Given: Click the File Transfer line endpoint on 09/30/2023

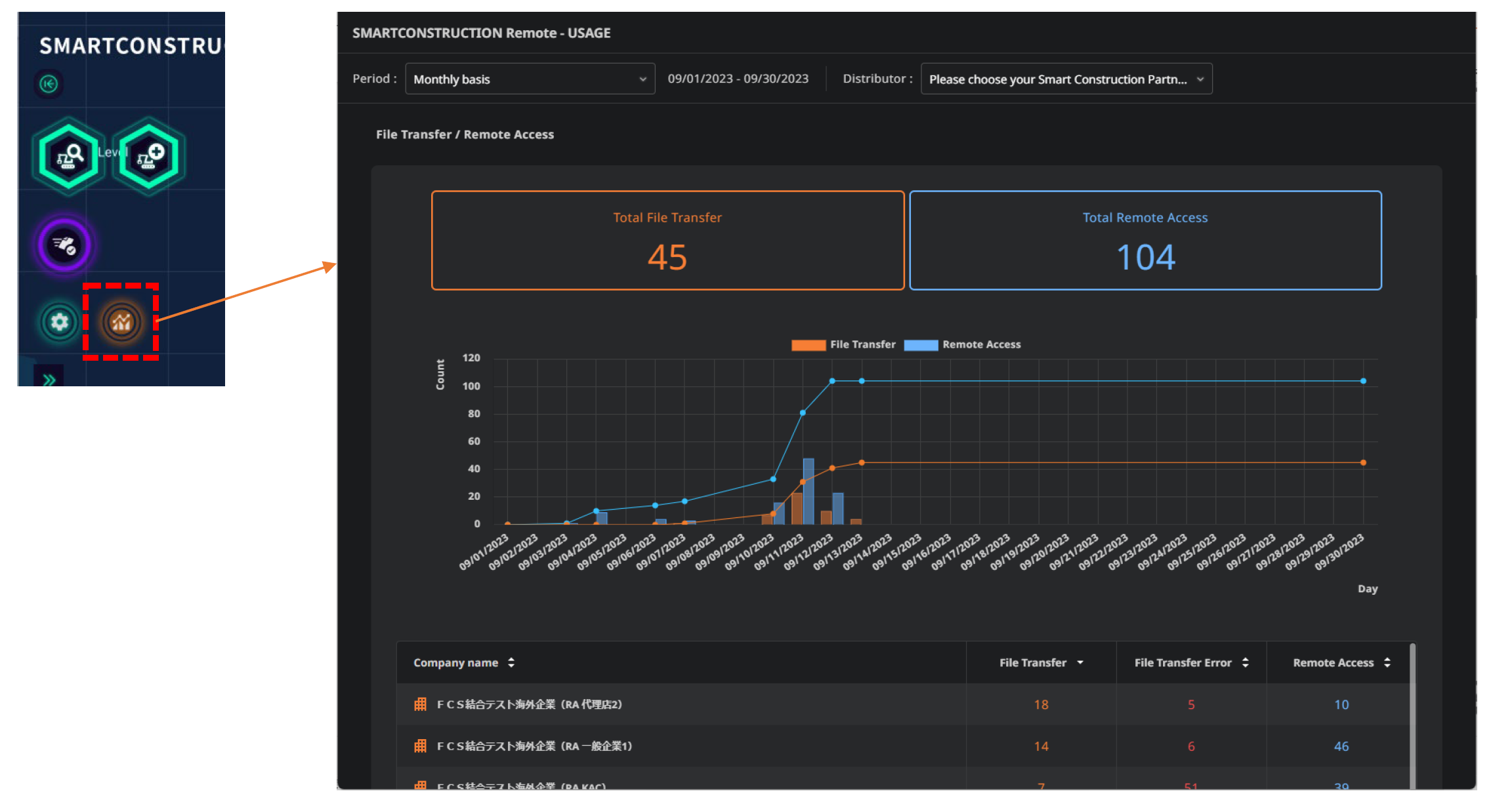Looking at the screenshot, I should (1363, 462).
